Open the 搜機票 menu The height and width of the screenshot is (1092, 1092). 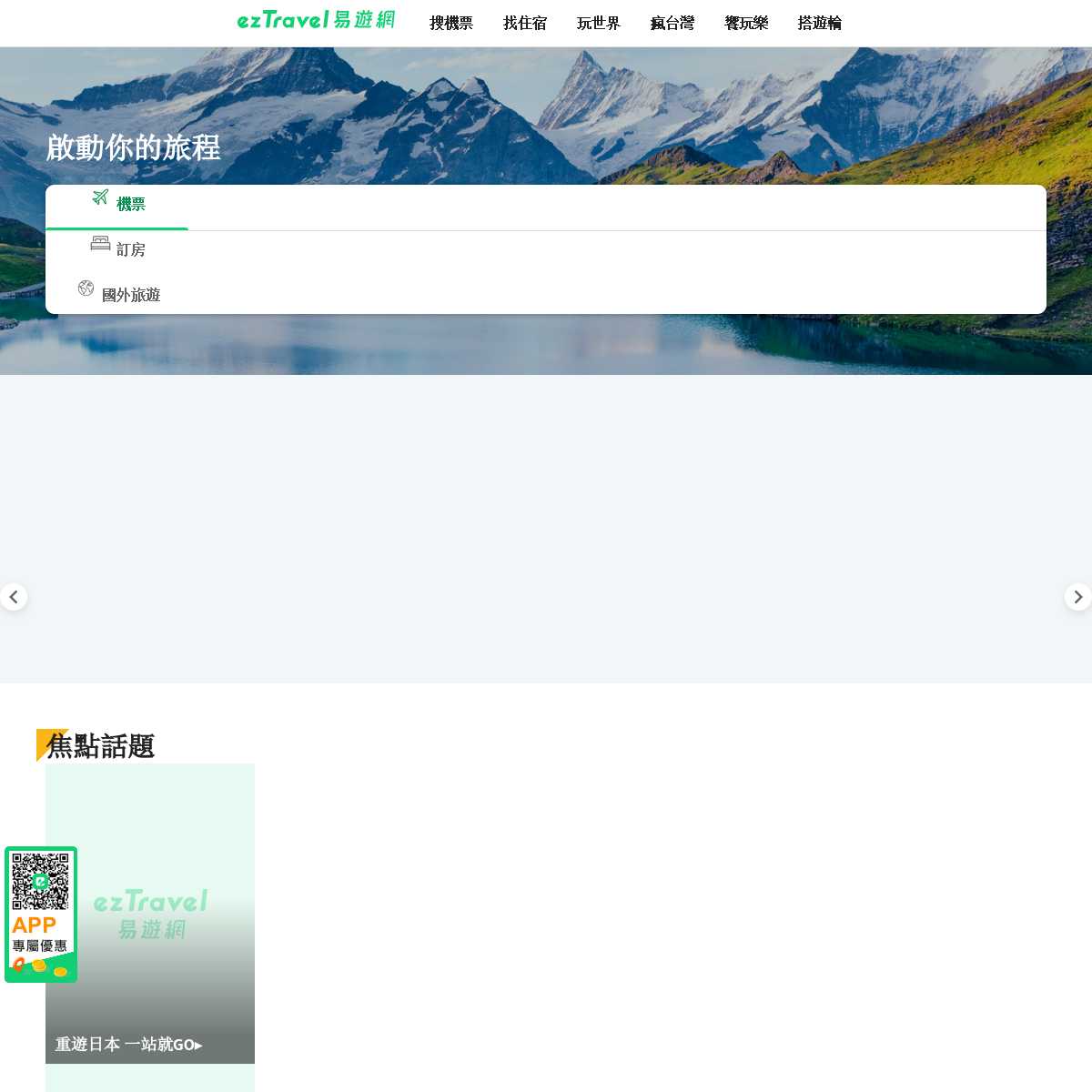[x=451, y=23]
